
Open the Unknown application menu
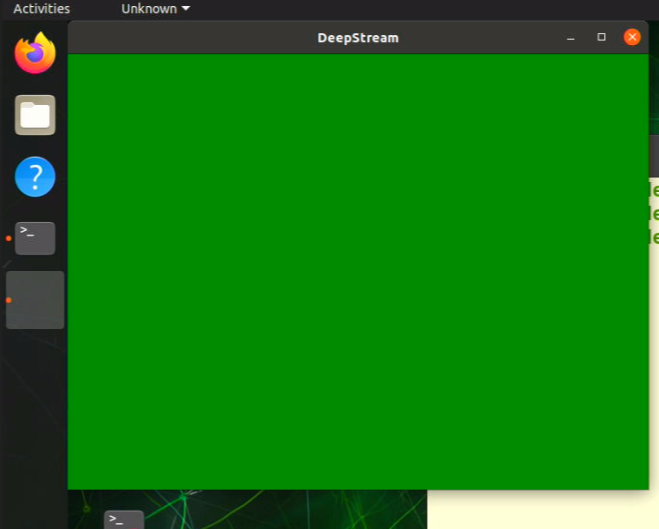click(156, 8)
